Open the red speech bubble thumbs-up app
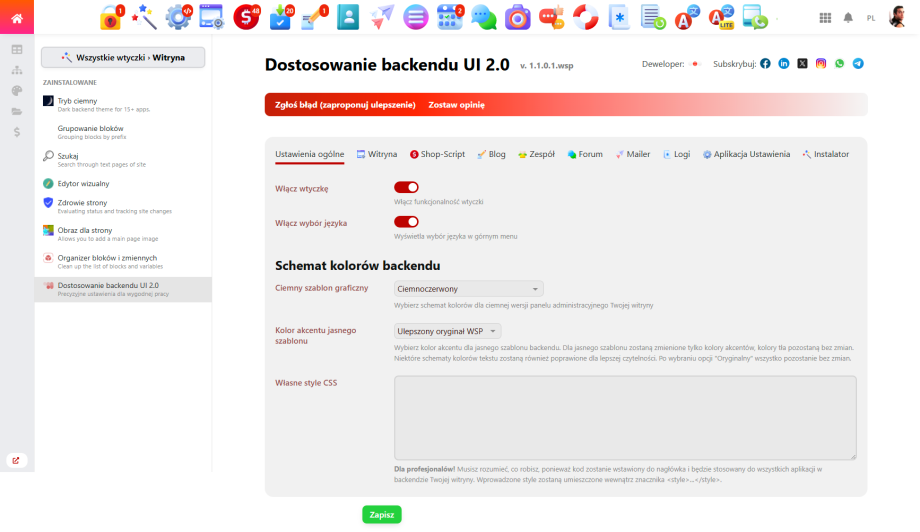Screen dimensions: 920x532 coord(552,18)
